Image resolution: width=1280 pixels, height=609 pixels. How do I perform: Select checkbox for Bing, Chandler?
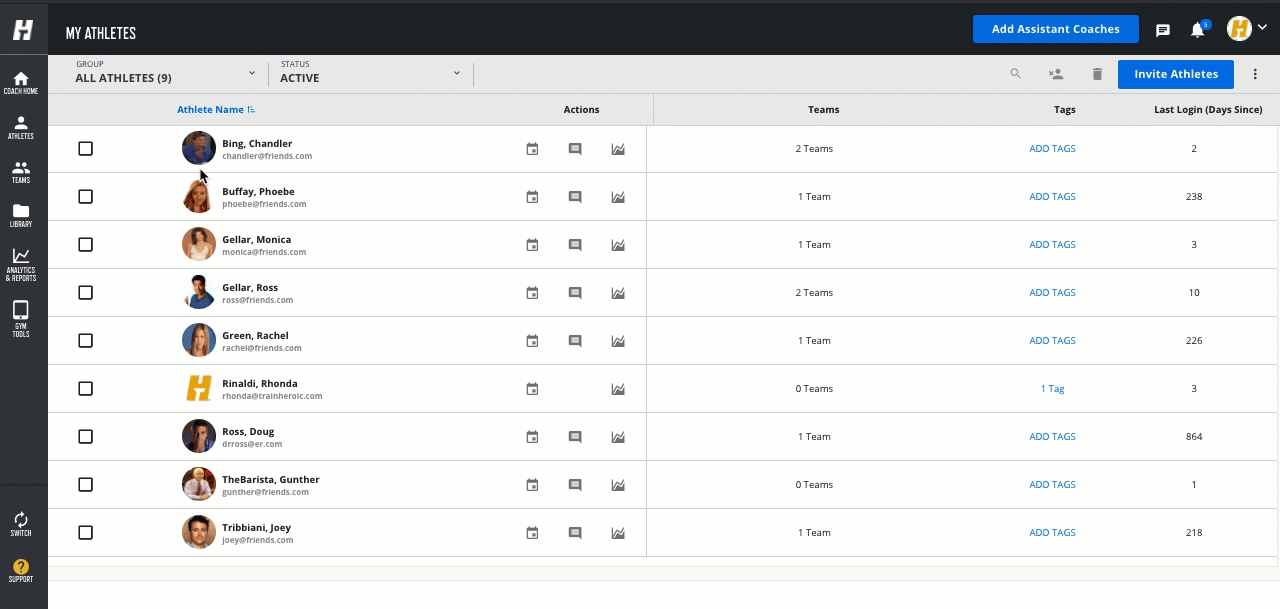[85, 149]
